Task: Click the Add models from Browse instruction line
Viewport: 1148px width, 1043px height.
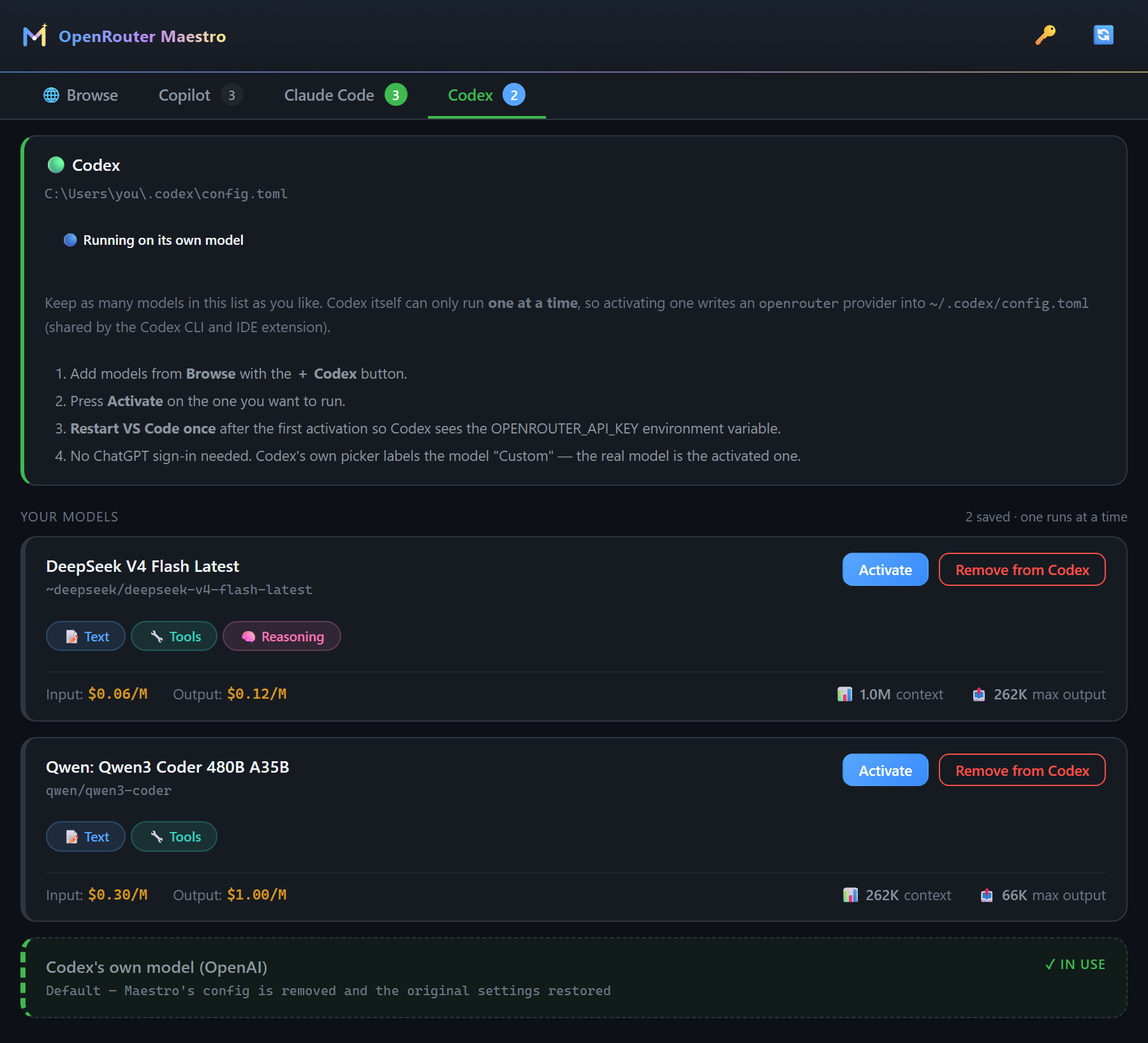Action: point(239,374)
